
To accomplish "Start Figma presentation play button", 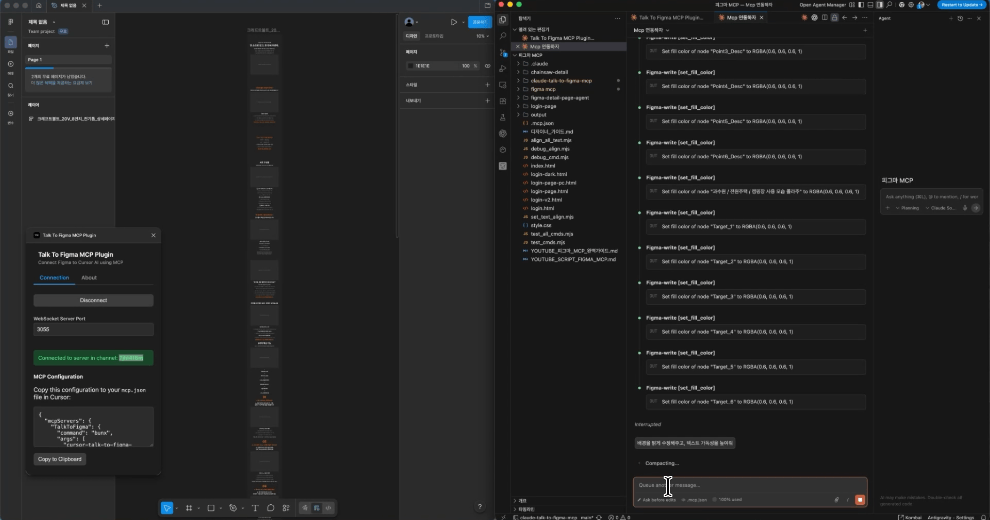I will (x=453, y=22).
